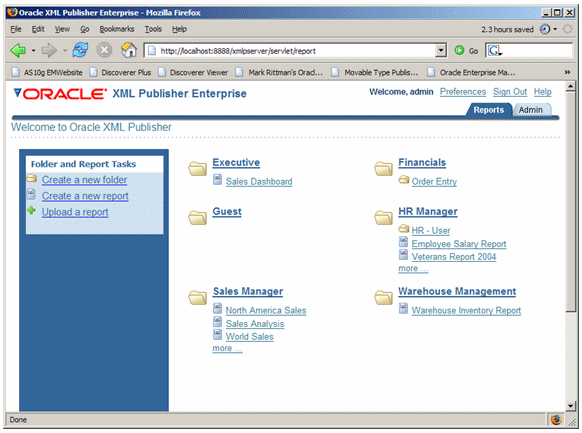Click the page scrollbar down arrow
The width and height of the screenshot is (582, 433).
(x=571, y=406)
